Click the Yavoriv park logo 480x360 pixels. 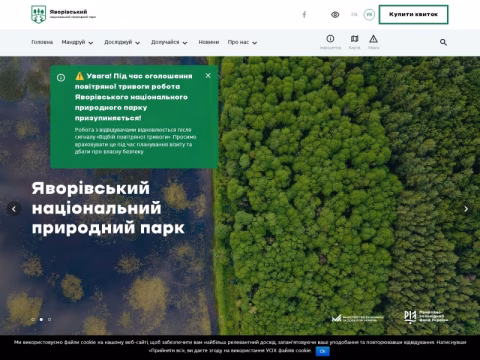63,14
